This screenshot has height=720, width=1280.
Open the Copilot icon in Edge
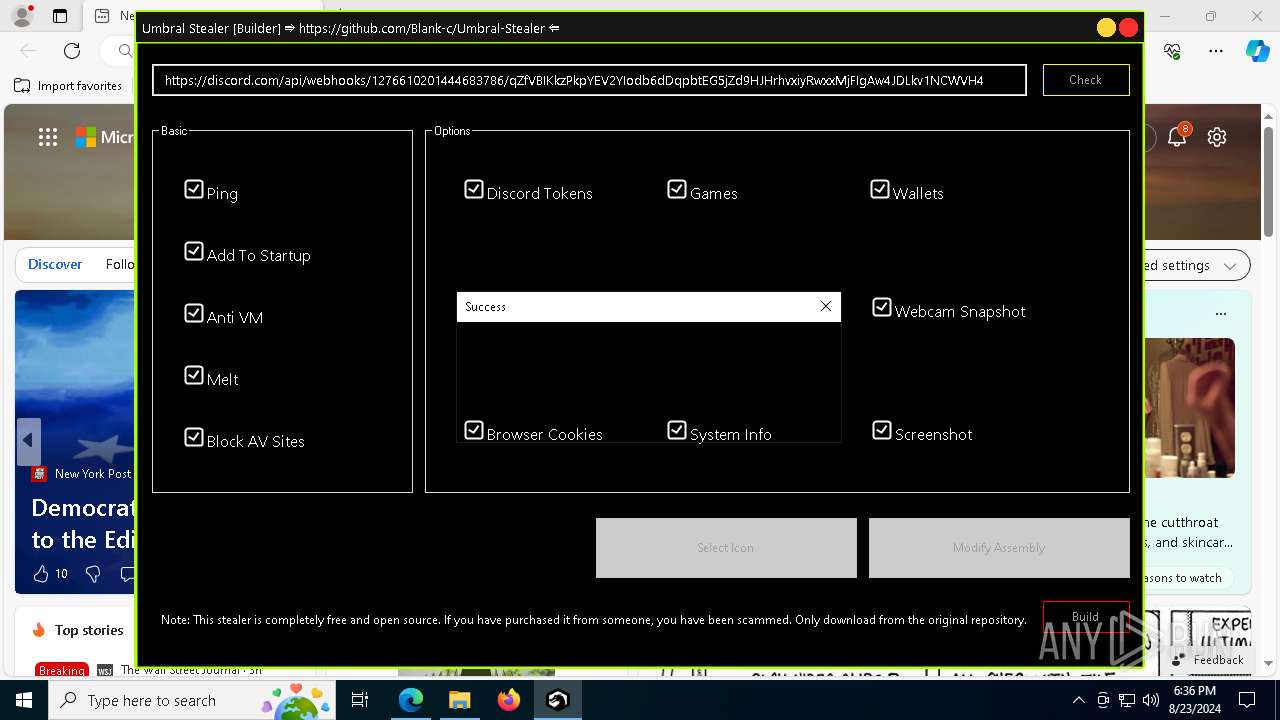(1258, 50)
